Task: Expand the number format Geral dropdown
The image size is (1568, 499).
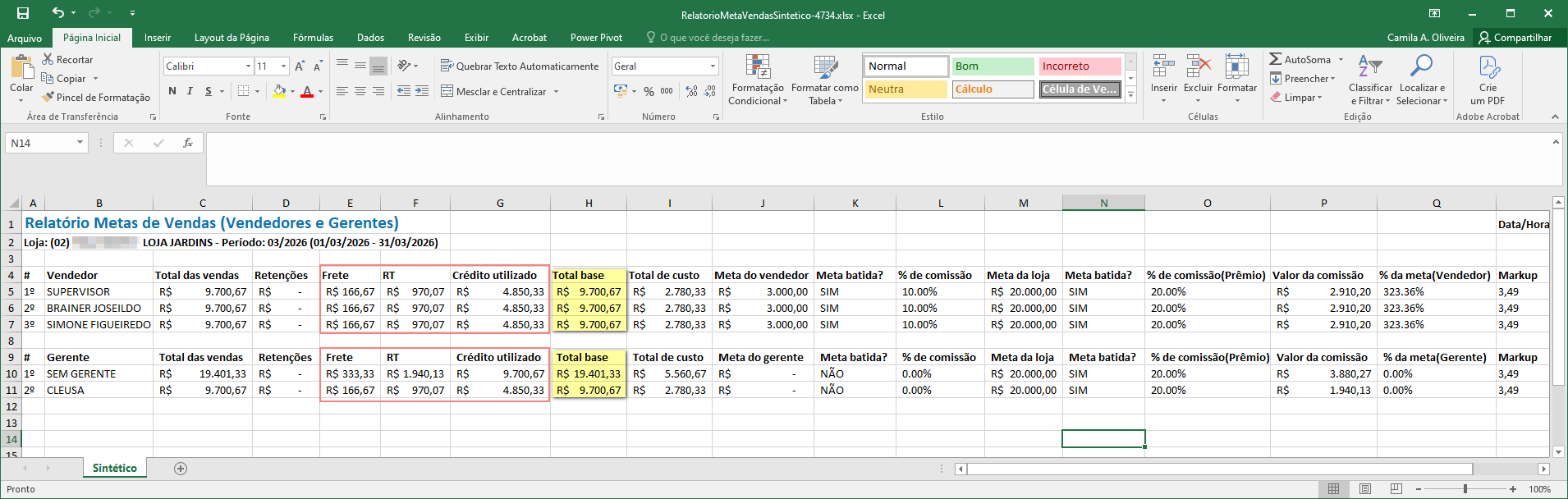Action: 713,66
